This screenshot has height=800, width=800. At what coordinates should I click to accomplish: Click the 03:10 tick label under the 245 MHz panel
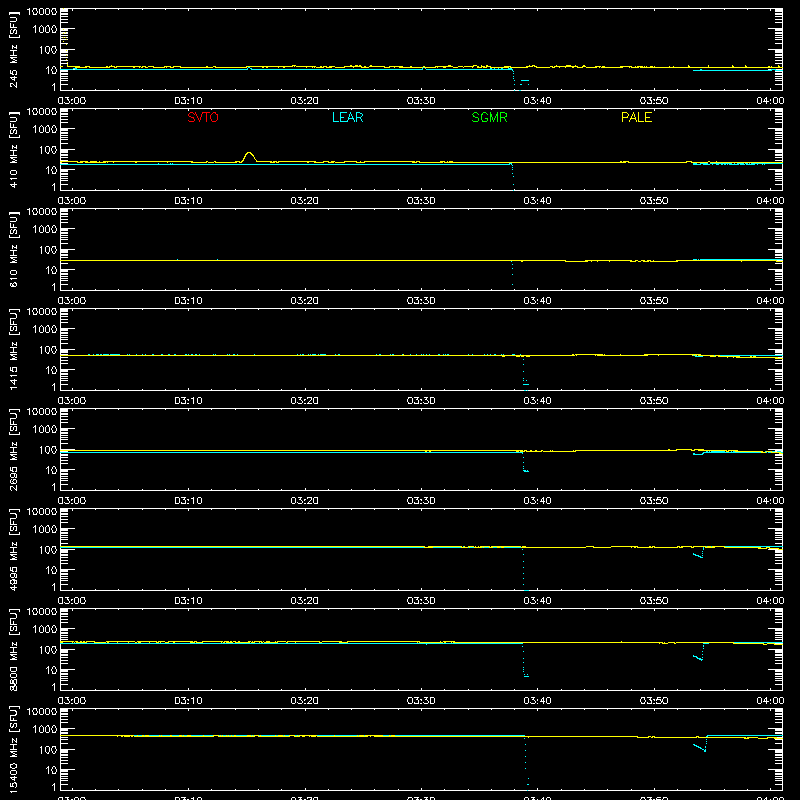point(188,101)
